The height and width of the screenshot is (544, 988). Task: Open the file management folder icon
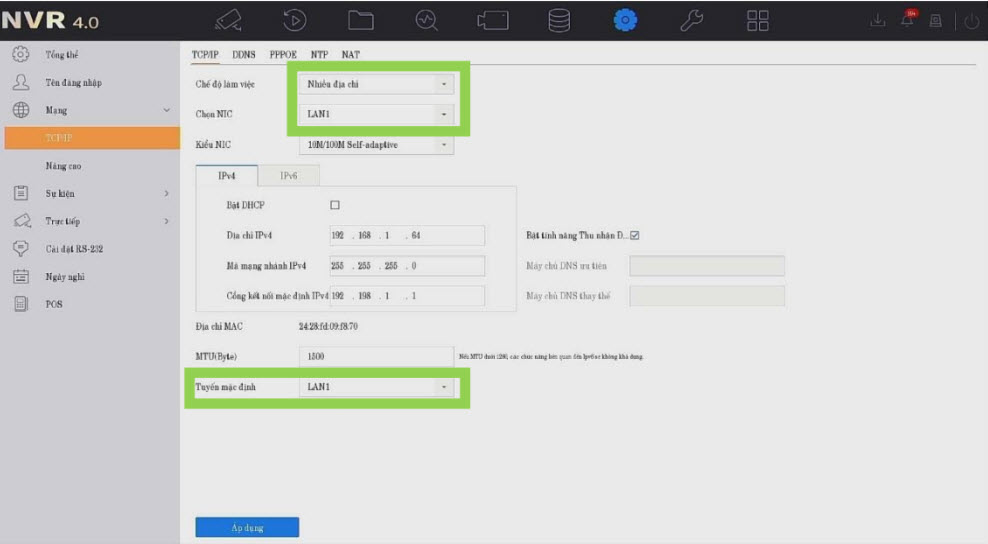click(360, 21)
